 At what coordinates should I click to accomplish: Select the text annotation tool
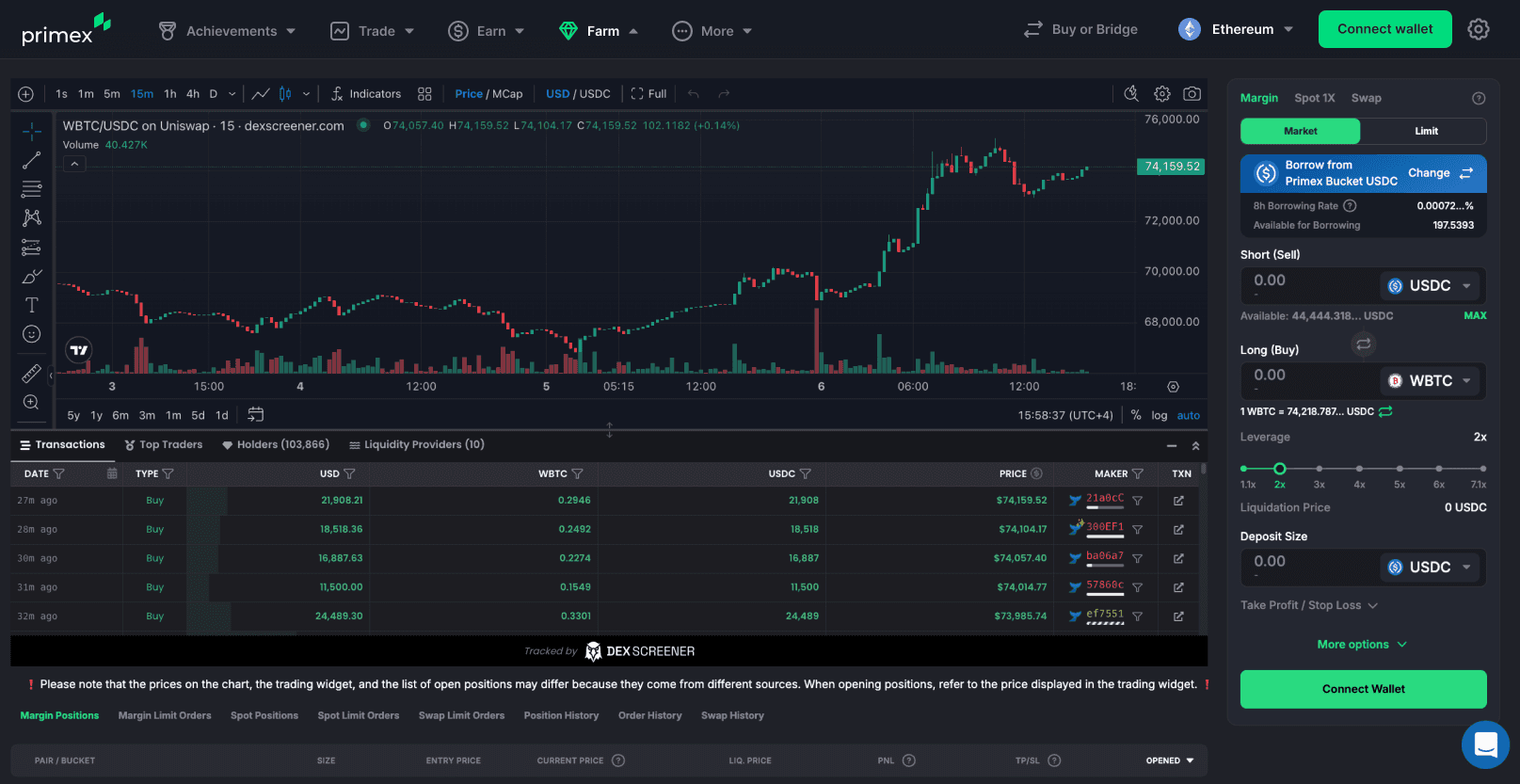[x=31, y=305]
